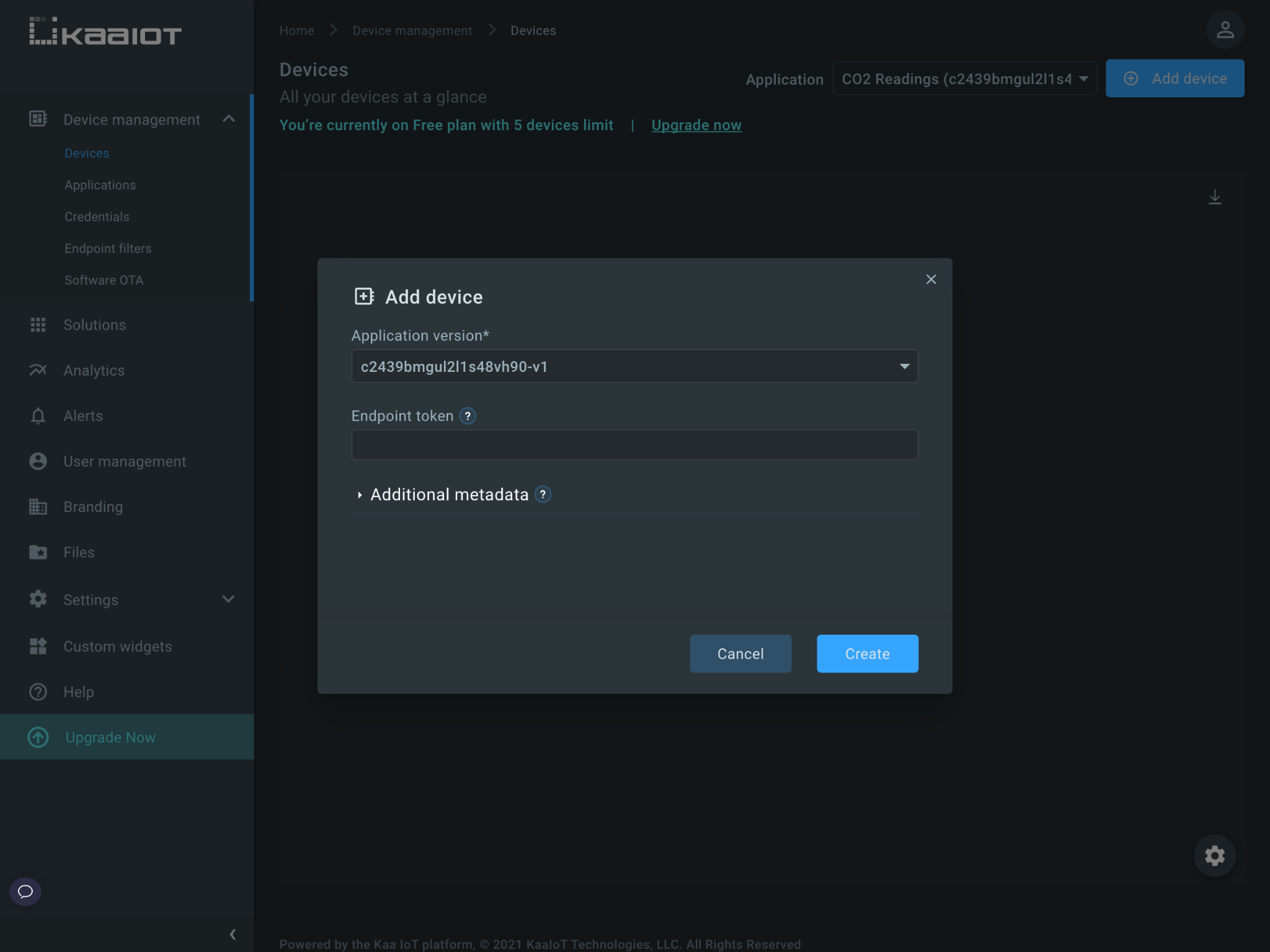Open User management profile icon
Viewport: 1270px width, 952px height.
click(x=38, y=461)
